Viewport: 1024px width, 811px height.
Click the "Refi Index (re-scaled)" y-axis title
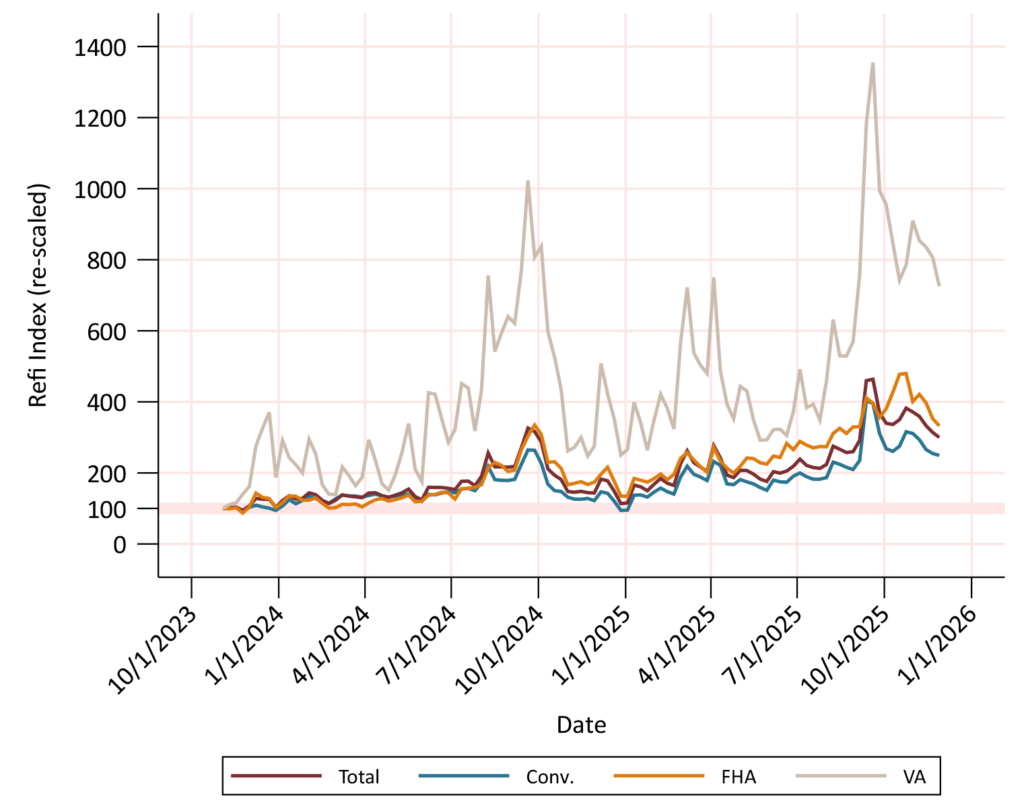coord(38,295)
